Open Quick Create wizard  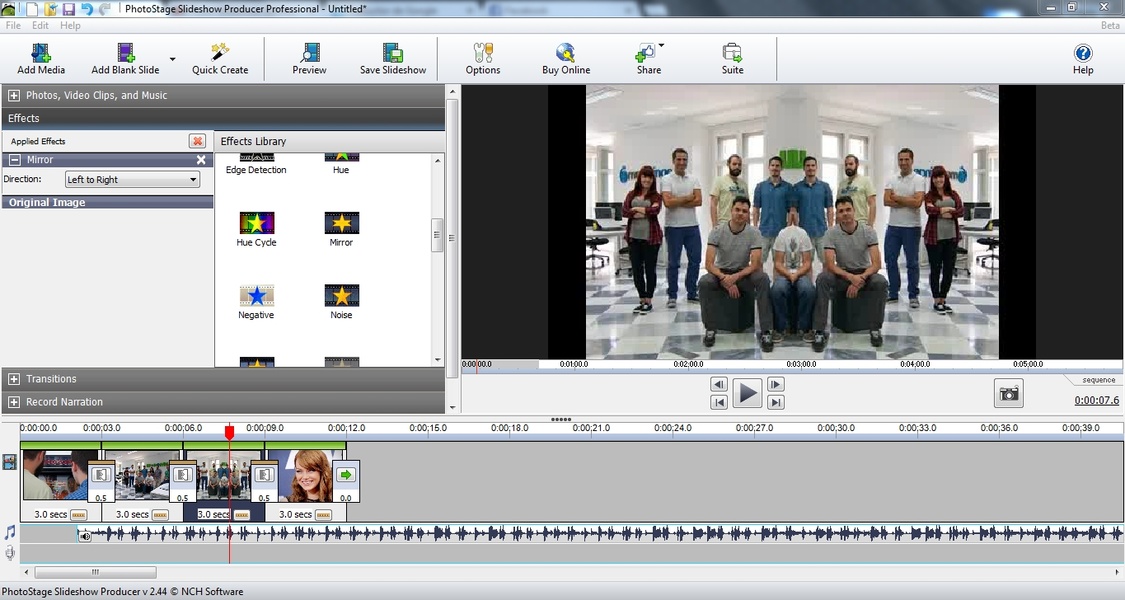220,53
